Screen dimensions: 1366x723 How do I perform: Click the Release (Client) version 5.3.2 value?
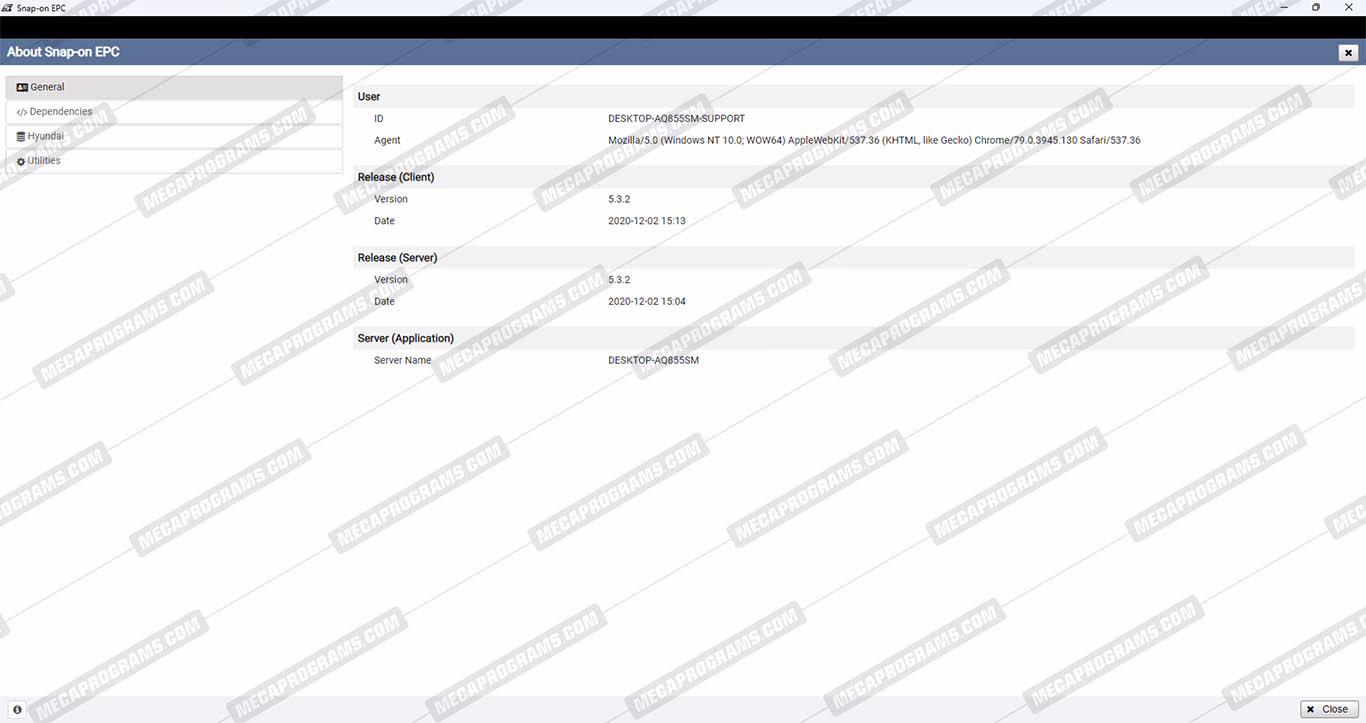pos(619,200)
